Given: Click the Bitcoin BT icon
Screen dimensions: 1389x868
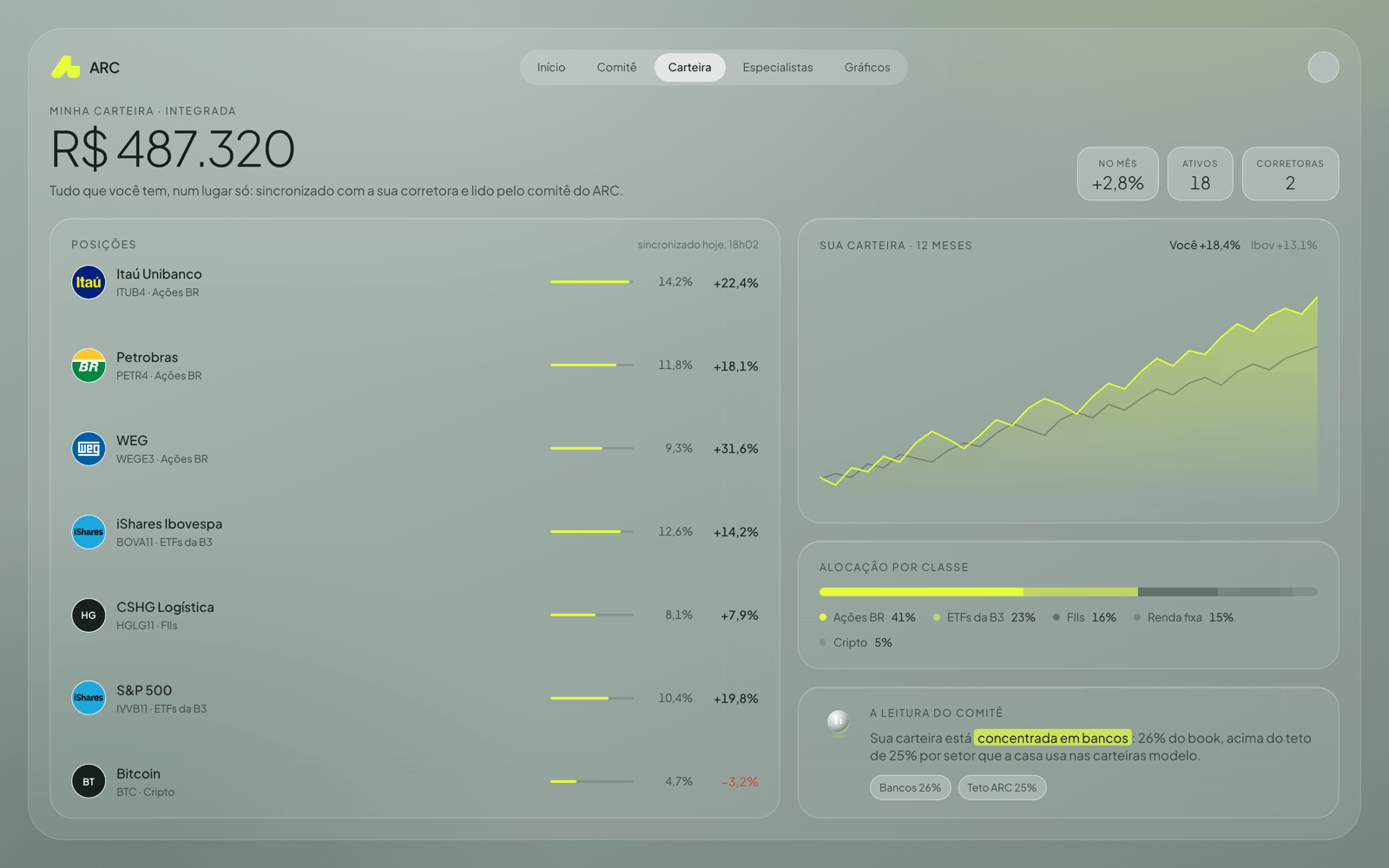Looking at the screenshot, I should tap(89, 781).
